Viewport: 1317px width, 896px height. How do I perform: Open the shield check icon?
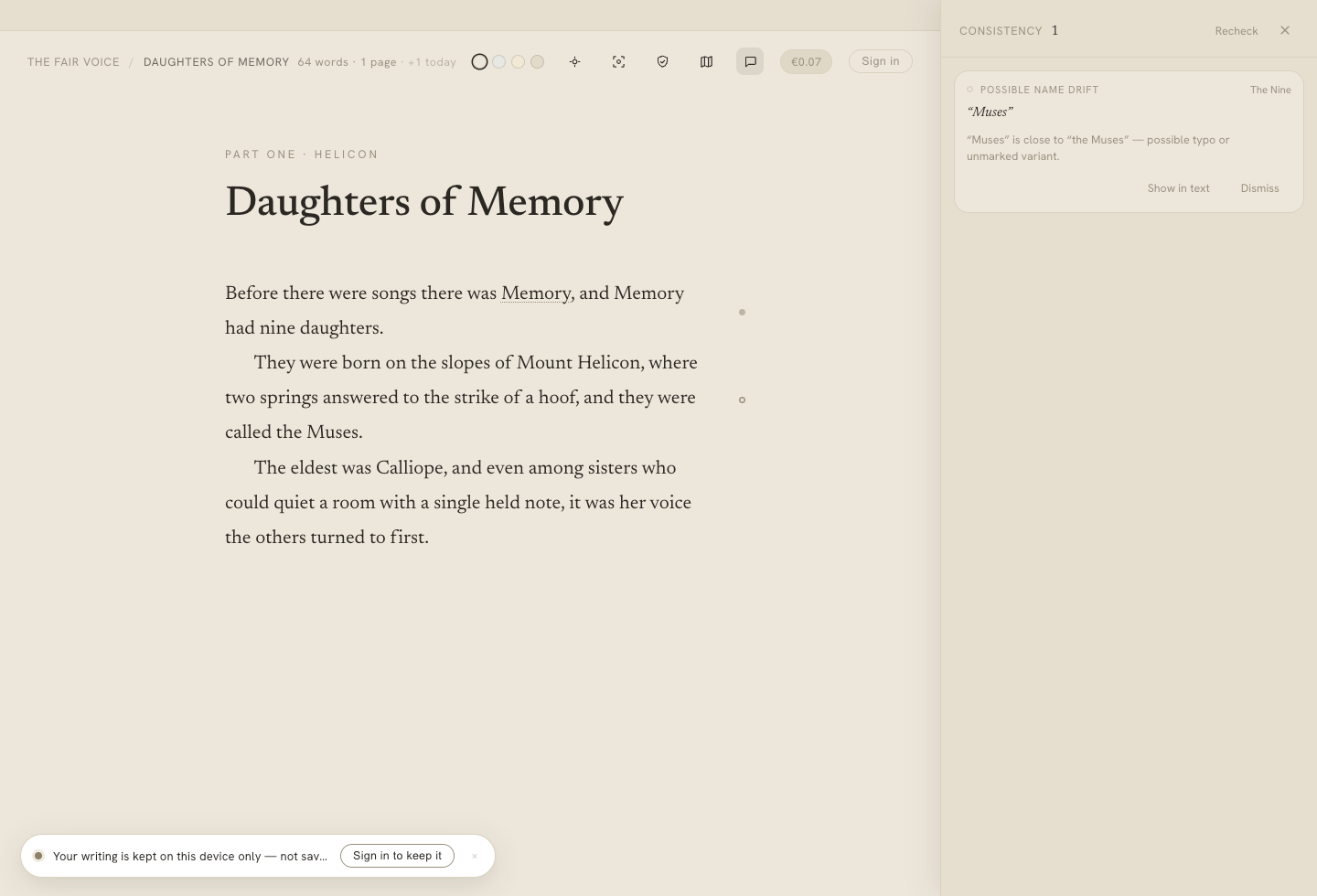(x=662, y=61)
